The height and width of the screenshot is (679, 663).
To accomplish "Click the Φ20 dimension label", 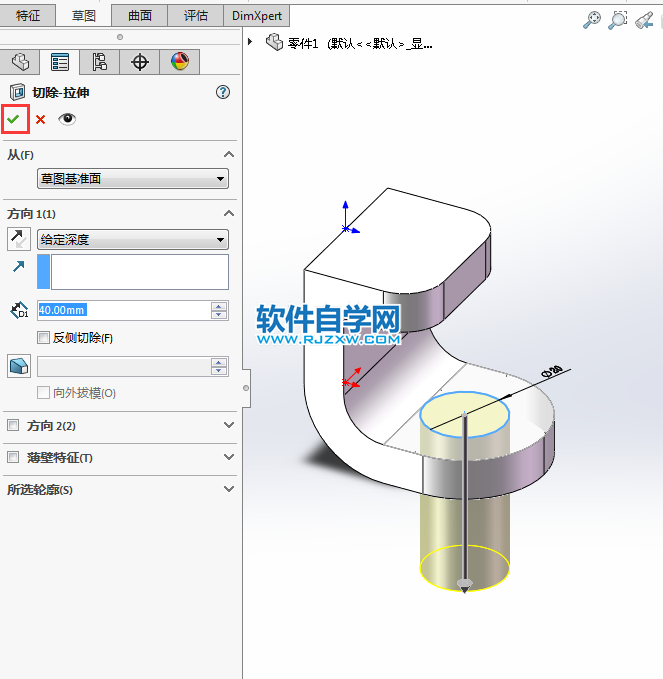I will coord(552,372).
